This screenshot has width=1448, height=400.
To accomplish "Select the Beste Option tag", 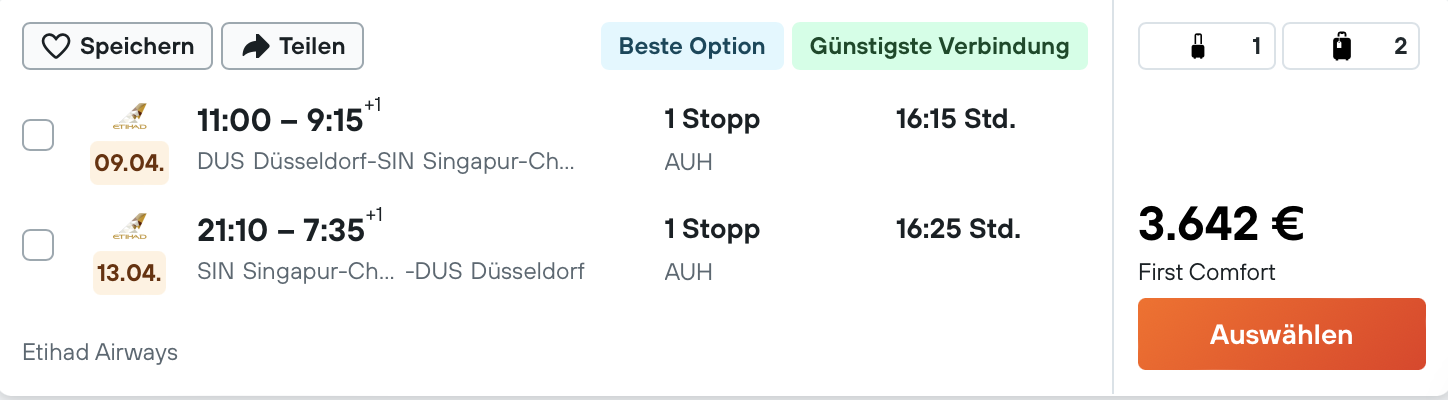I will click(692, 46).
